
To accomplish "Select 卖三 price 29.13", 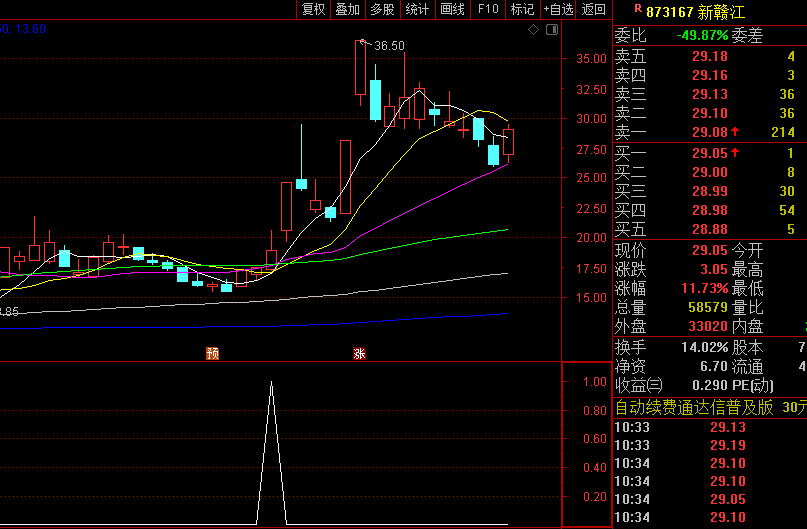I will [x=710, y=94].
